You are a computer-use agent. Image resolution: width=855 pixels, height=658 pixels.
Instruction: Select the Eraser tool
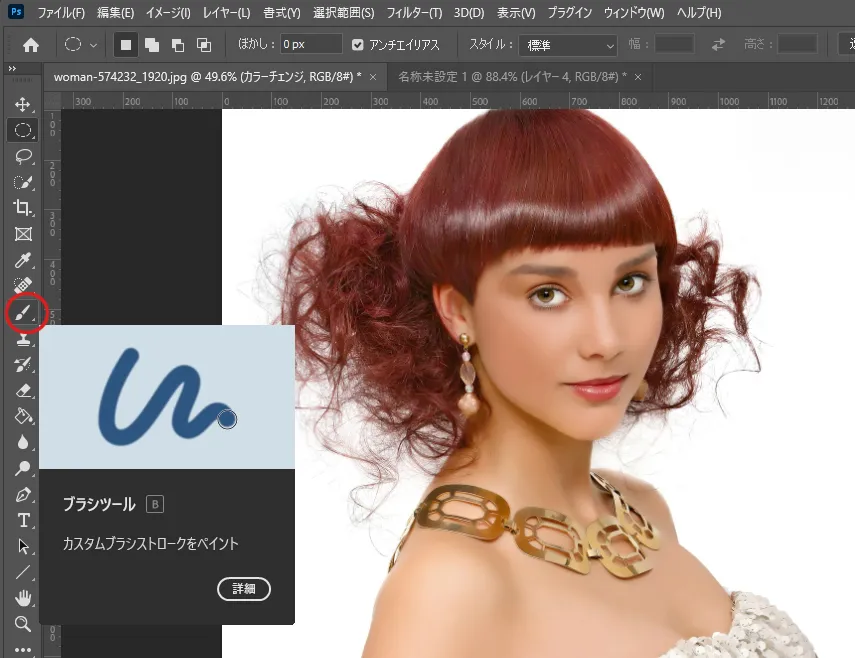pyautogui.click(x=22, y=390)
